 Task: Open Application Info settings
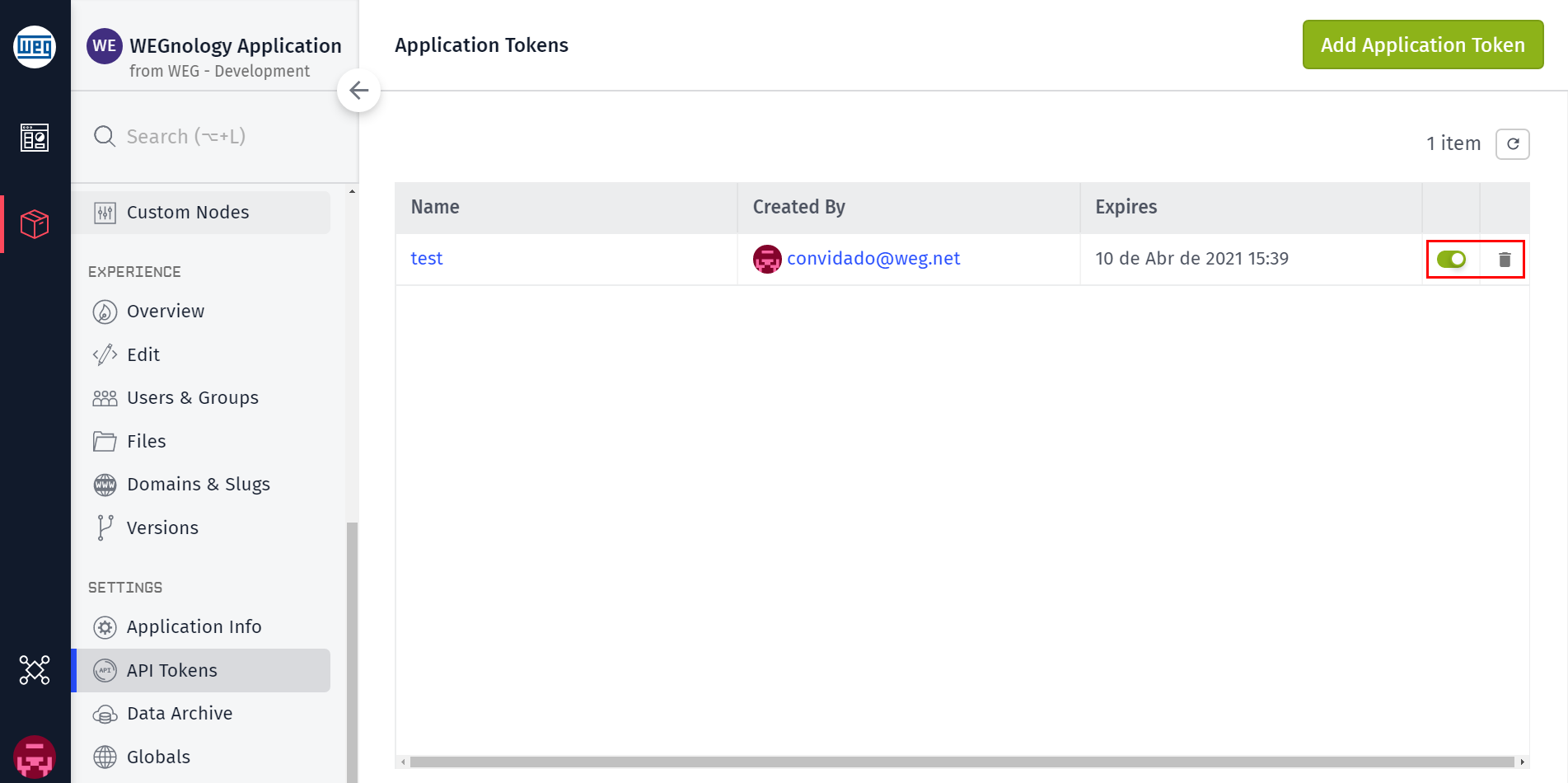coord(201,627)
